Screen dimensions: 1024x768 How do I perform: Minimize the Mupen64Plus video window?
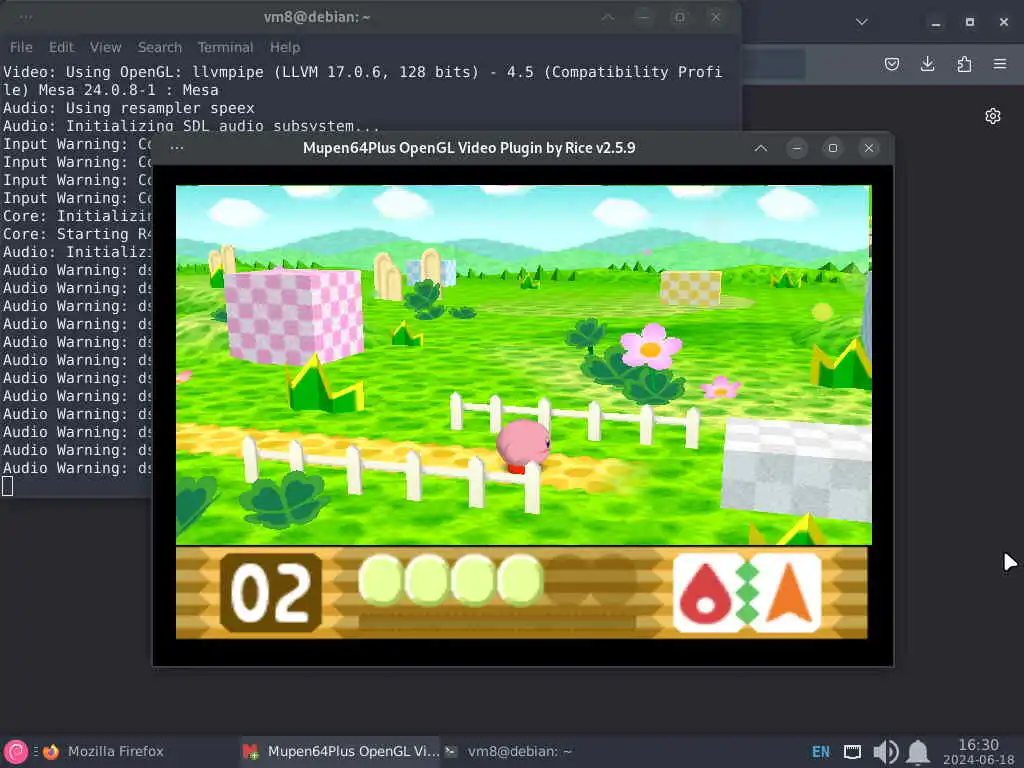point(797,148)
